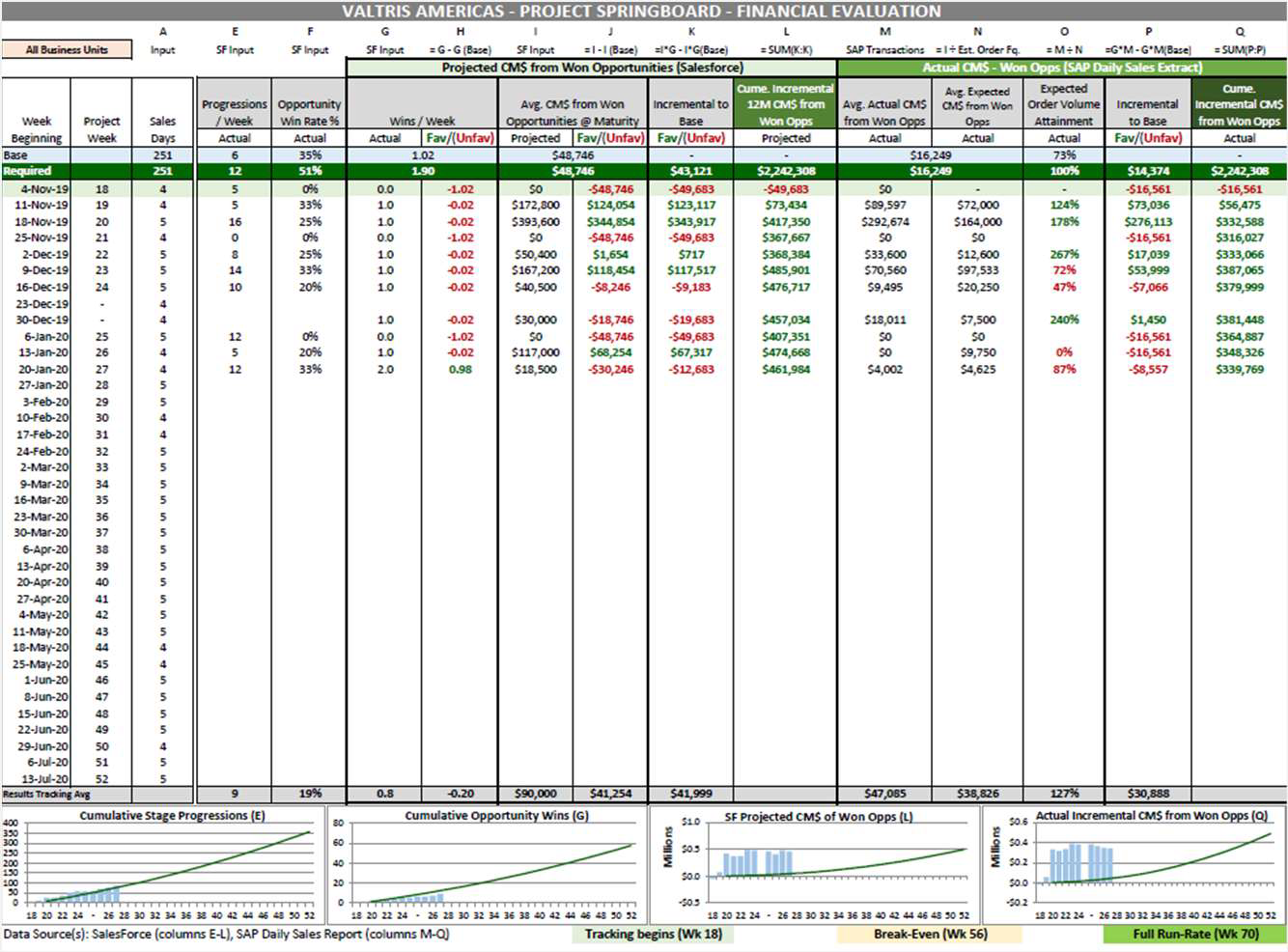Image resolution: width=1288 pixels, height=952 pixels.
Task: Click the Break-Even (Wk 56) legend box
Action: point(930,934)
